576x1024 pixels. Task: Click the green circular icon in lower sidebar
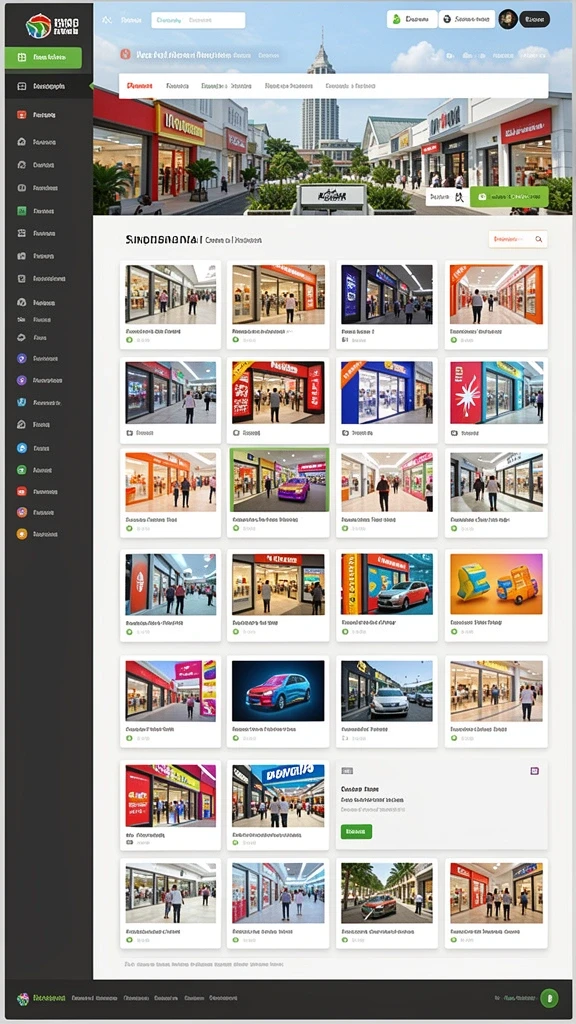click(x=22, y=470)
